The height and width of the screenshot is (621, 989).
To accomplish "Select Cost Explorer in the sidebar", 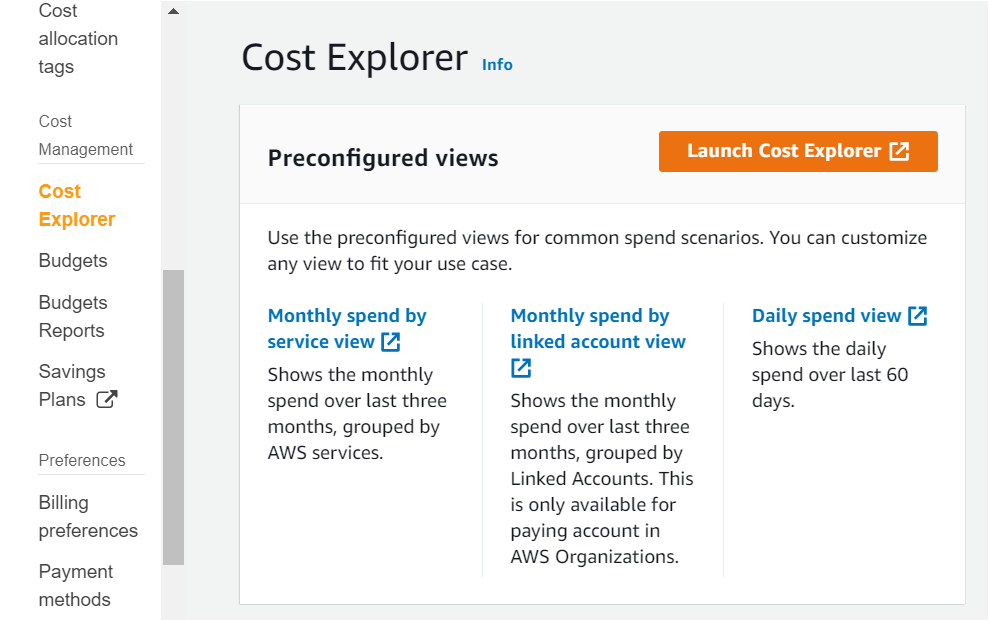I will coord(76,205).
